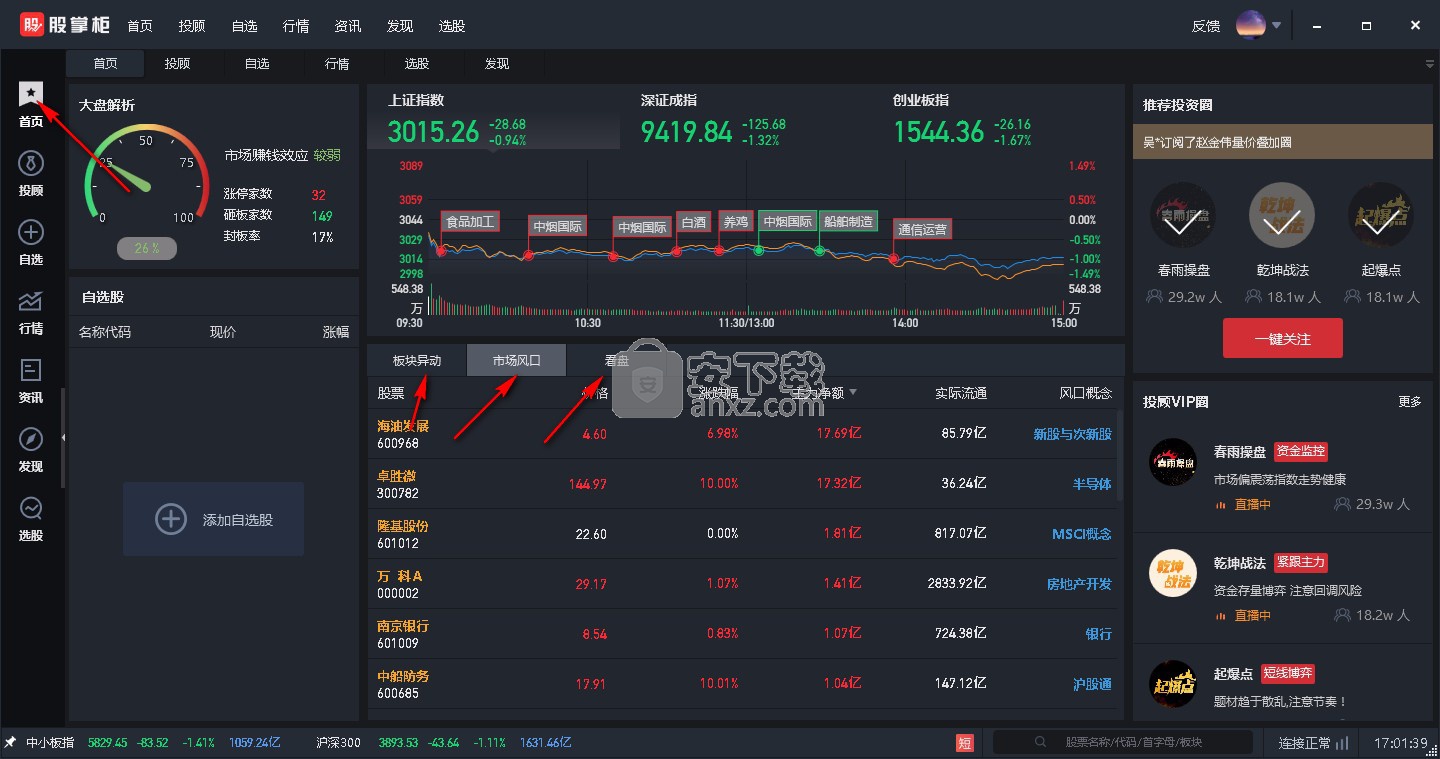1440x759 pixels.
Task: Open 新股与次新股 concept link
Action: tap(1072, 434)
